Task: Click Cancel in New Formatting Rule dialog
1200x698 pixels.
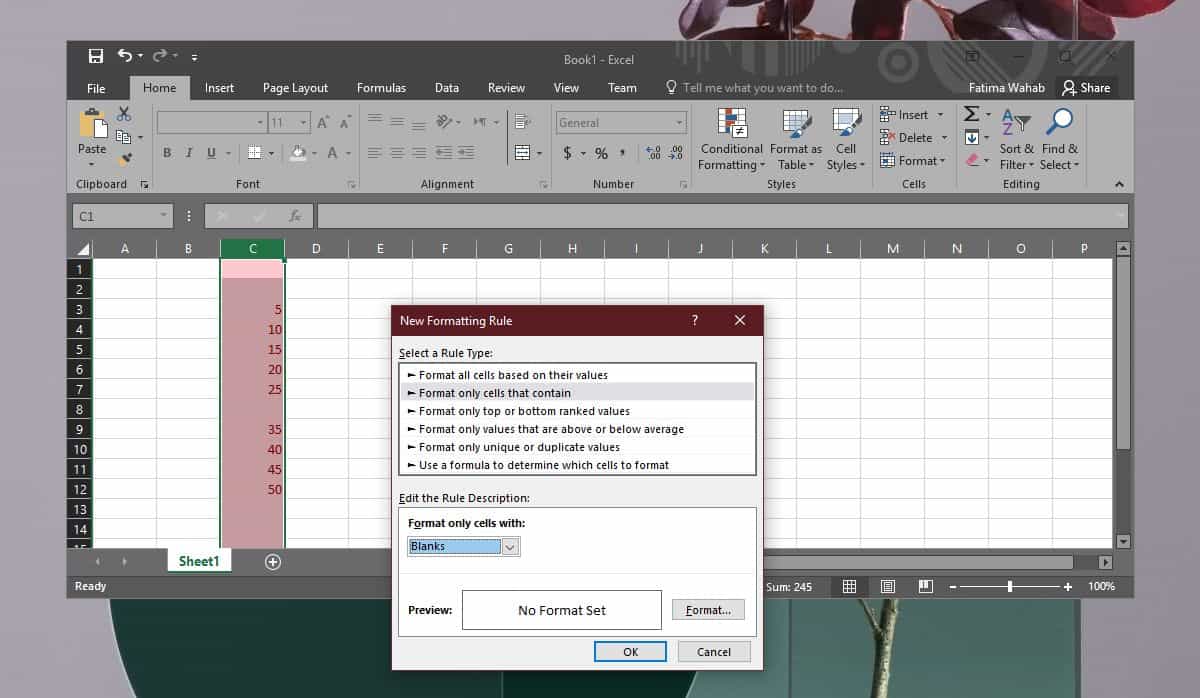Action: click(x=714, y=651)
